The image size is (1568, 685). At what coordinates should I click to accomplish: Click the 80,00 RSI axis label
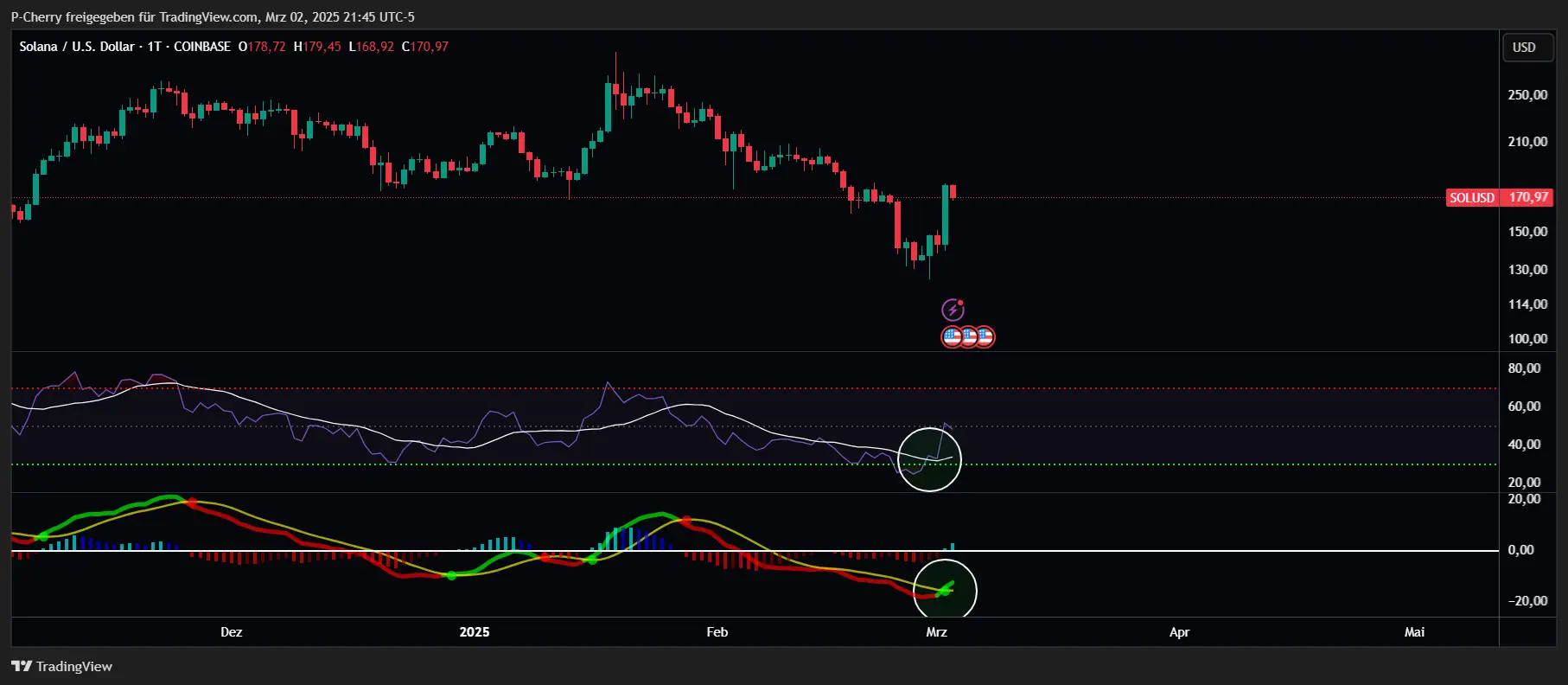1524,368
